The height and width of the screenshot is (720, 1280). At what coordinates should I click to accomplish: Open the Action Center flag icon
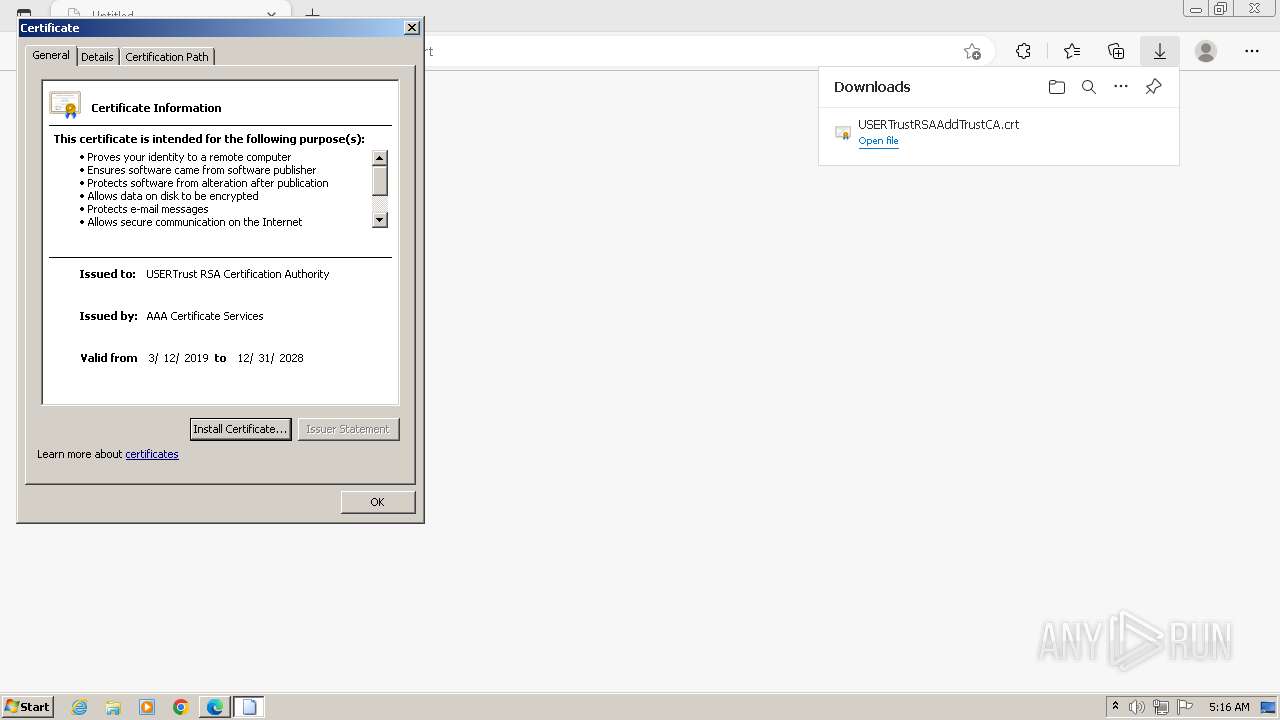(1185, 707)
